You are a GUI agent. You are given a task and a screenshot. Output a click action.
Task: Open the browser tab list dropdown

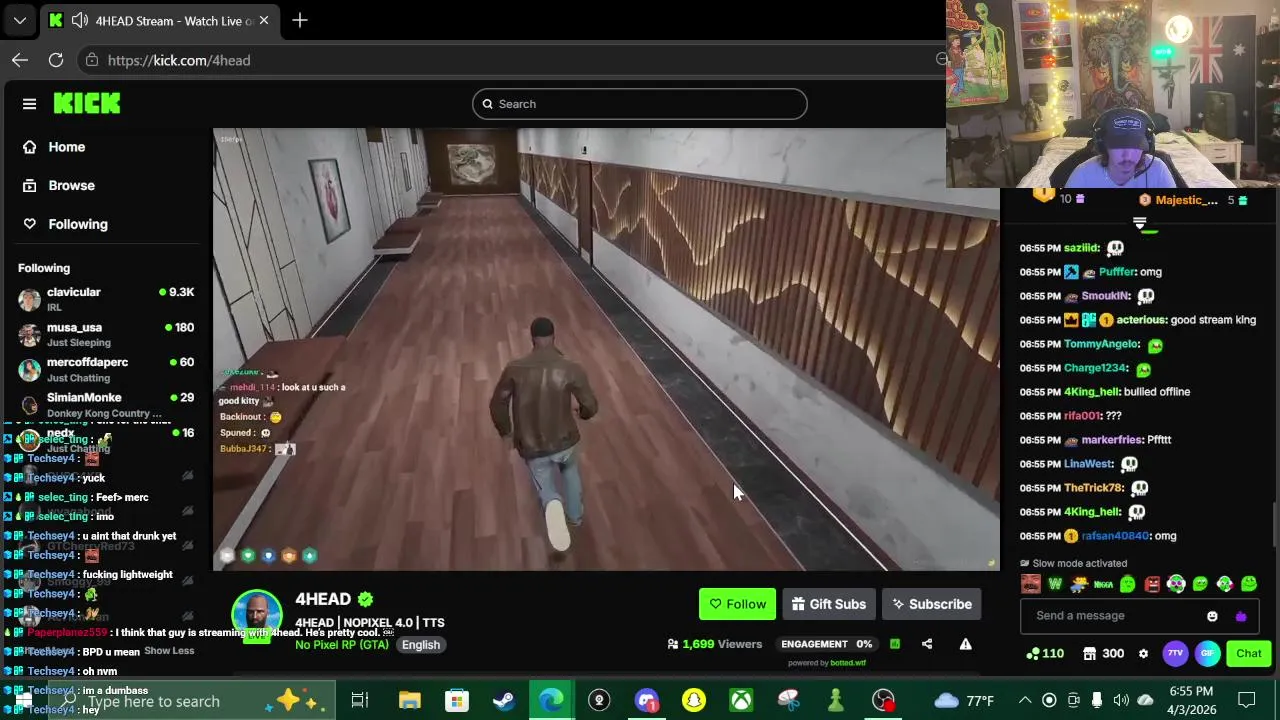click(20, 20)
